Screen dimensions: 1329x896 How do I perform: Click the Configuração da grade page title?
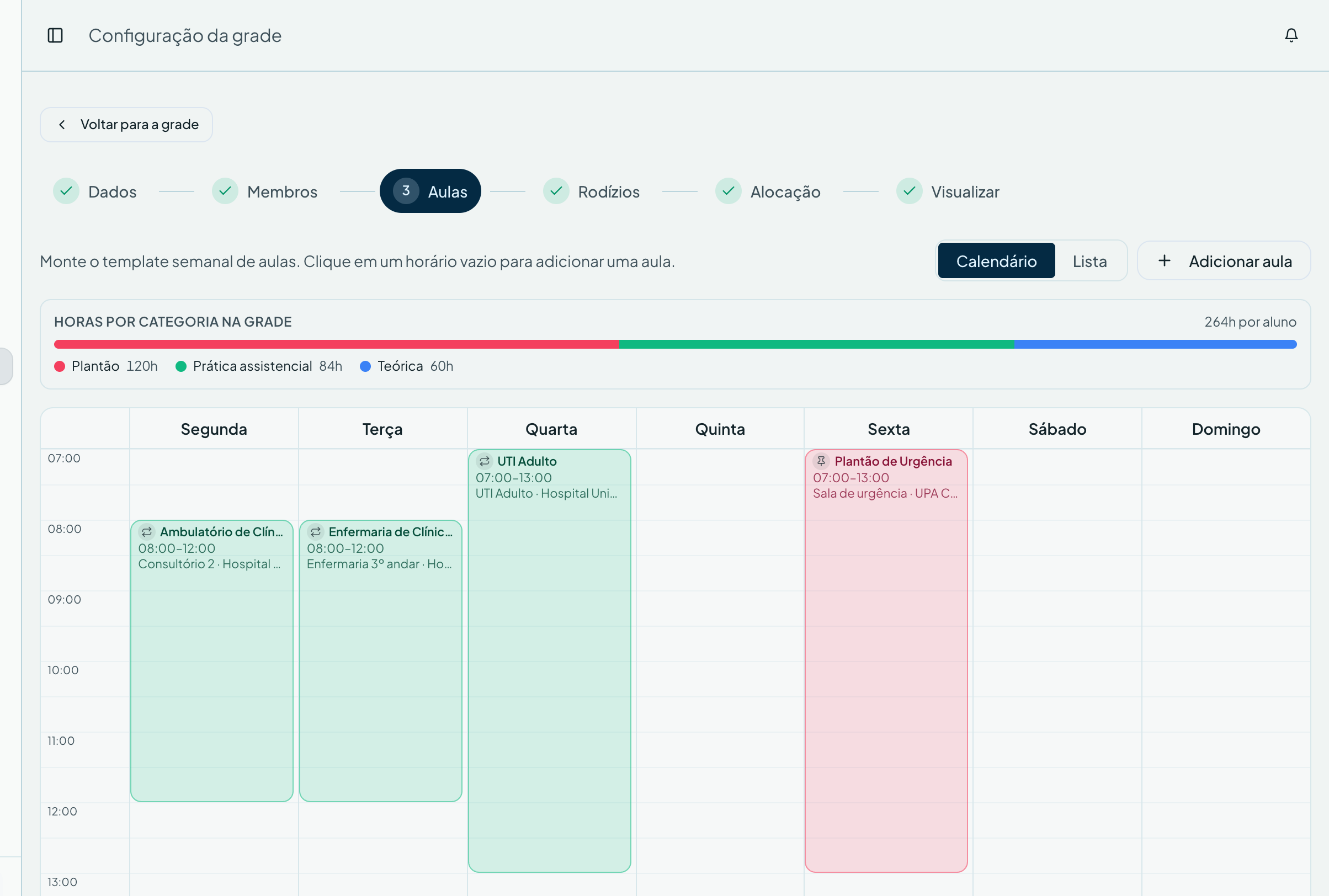pyautogui.click(x=185, y=35)
